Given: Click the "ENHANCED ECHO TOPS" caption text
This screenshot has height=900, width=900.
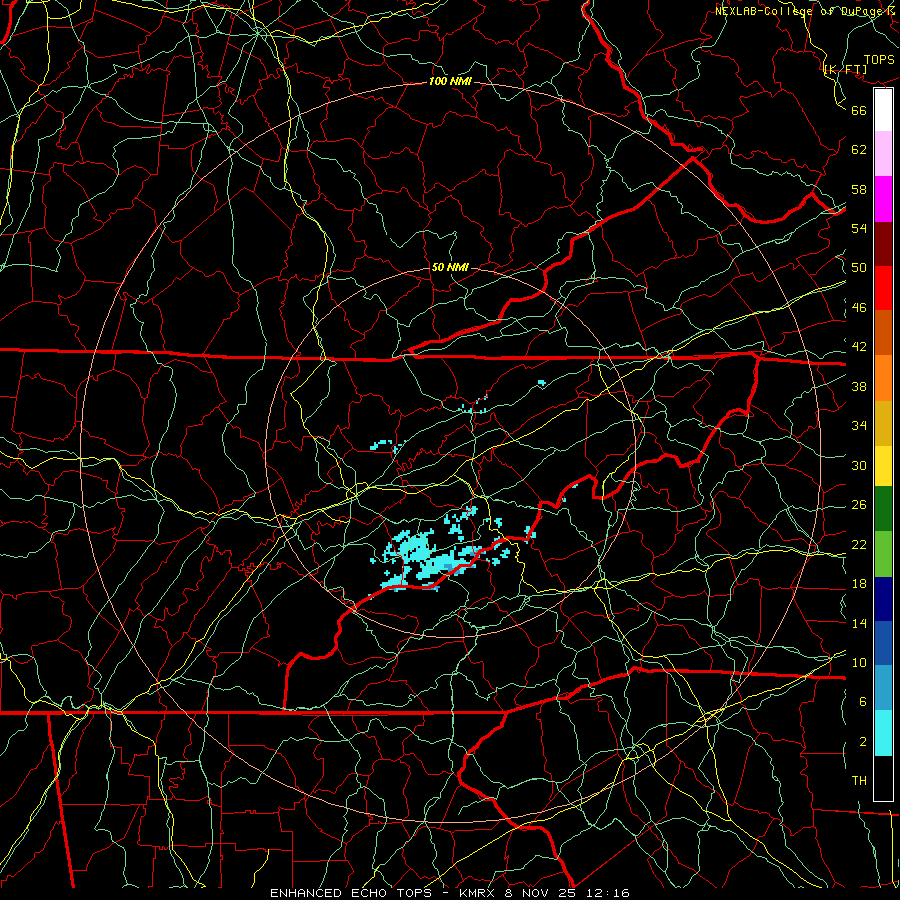Looking at the screenshot, I should [350, 893].
